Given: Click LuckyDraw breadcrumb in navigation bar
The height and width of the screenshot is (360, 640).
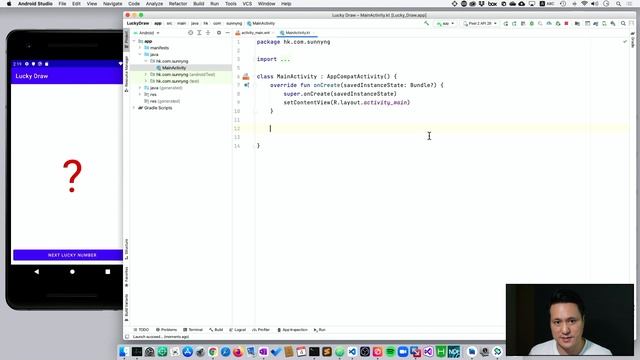Looking at the screenshot, I should (x=138, y=24).
